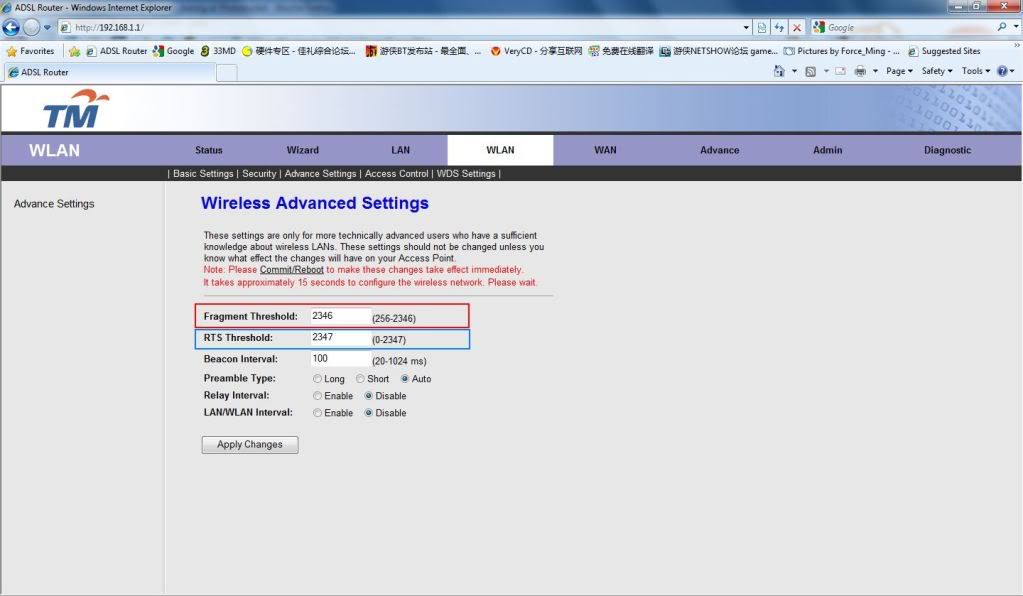
Task: Click the Home icon in command bar
Action: [780, 71]
